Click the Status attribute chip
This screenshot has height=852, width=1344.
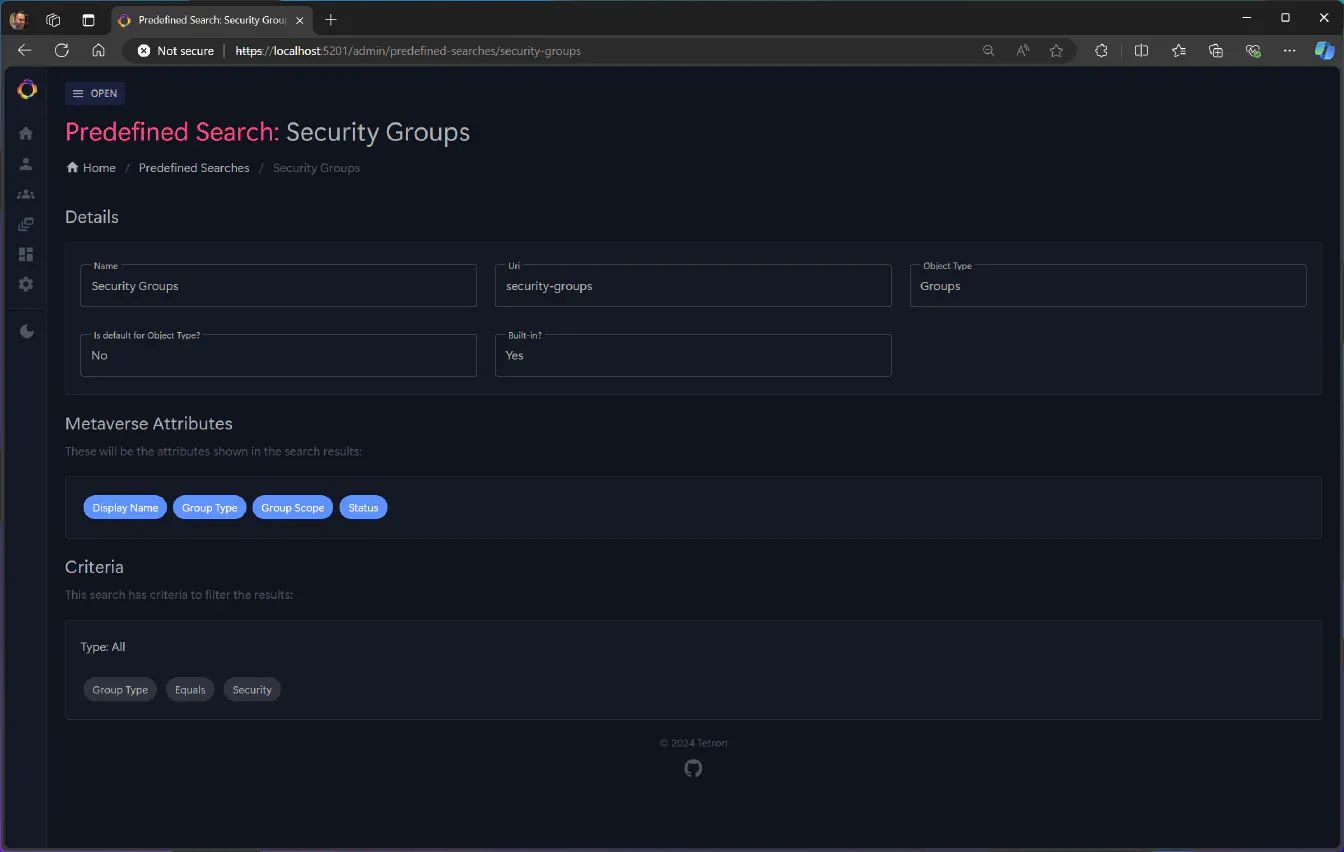coord(363,507)
